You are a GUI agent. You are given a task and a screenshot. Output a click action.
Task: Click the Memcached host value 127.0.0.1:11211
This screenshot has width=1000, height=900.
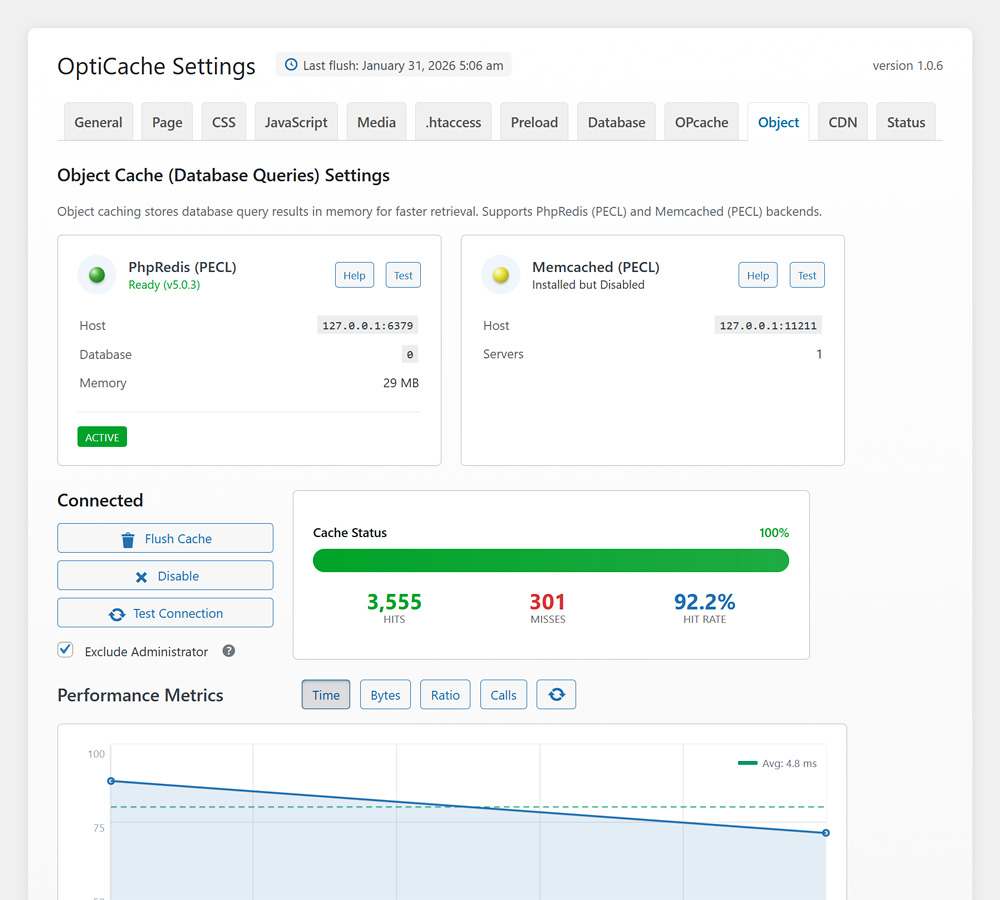coord(768,325)
